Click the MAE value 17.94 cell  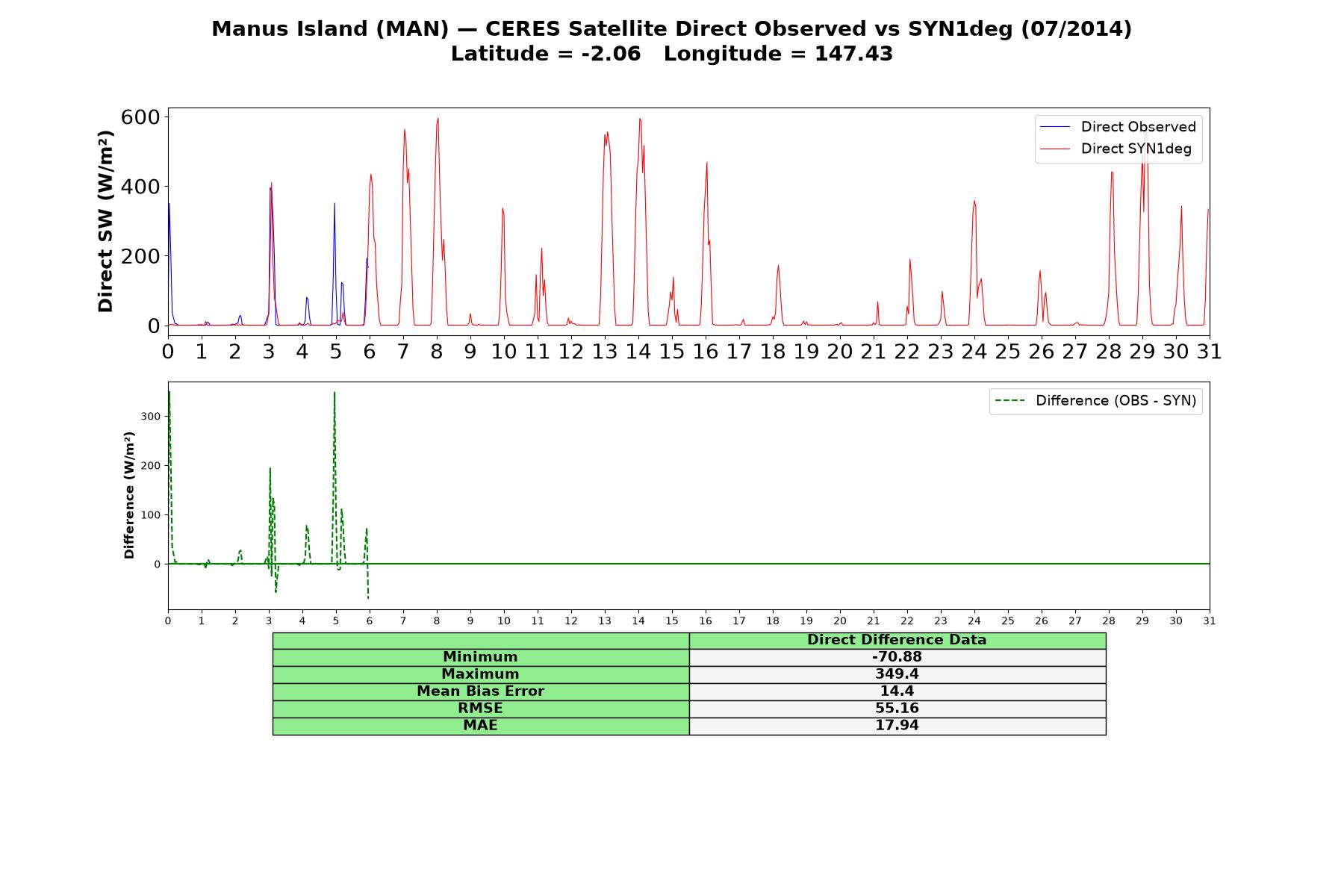(897, 726)
